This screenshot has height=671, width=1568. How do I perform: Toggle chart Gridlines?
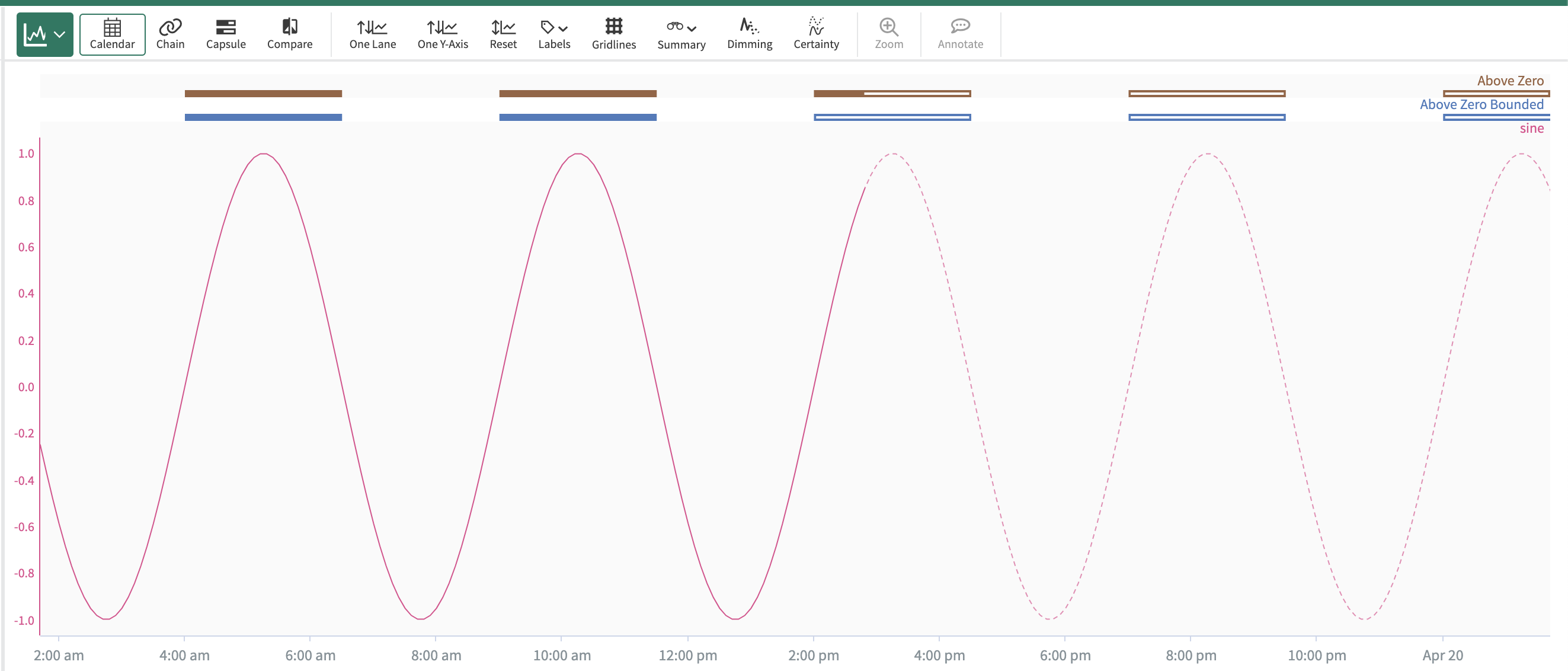613,35
